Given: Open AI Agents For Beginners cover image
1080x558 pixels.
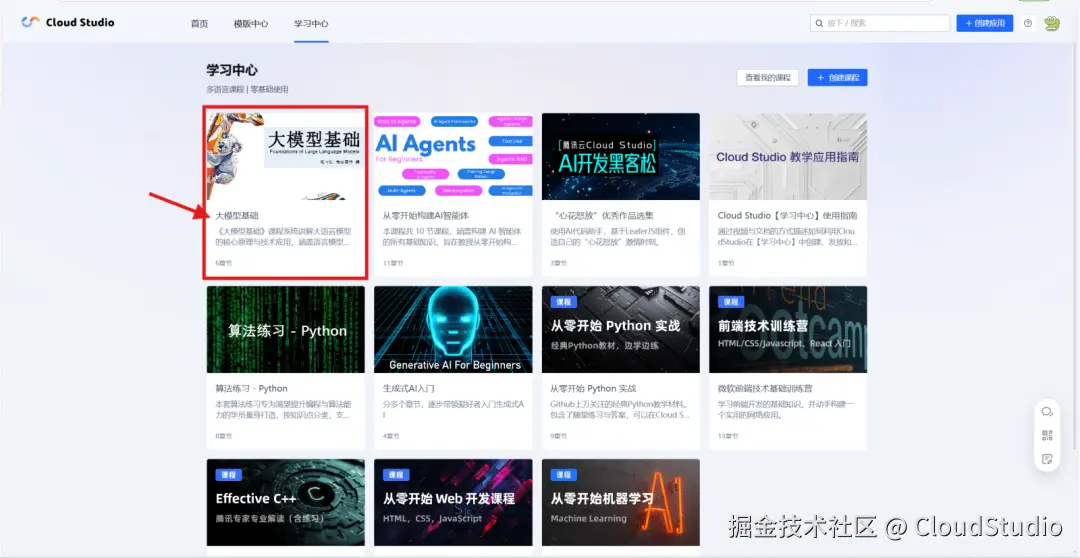Looking at the screenshot, I should [453, 156].
